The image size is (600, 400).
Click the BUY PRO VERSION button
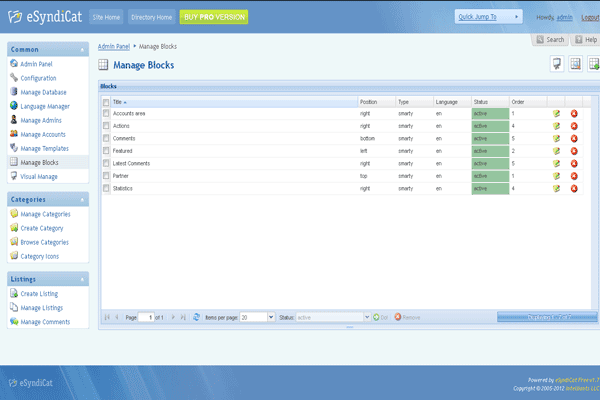pyautogui.click(x=215, y=17)
